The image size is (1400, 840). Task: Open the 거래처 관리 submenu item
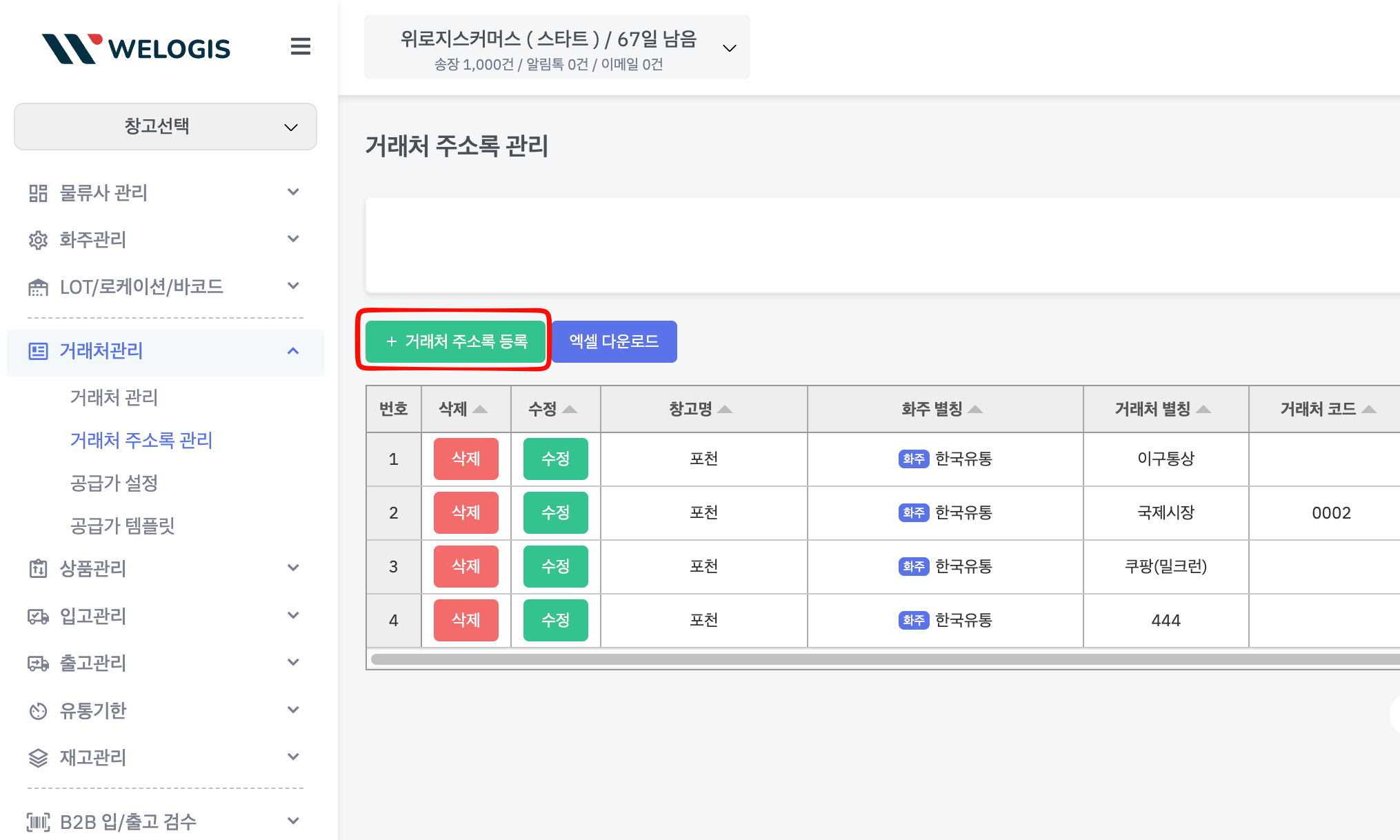[114, 397]
